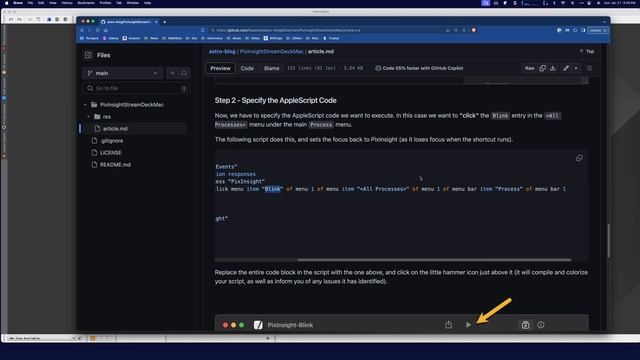Click the undo icon in PixInsight toolbar

tap(11, 19)
